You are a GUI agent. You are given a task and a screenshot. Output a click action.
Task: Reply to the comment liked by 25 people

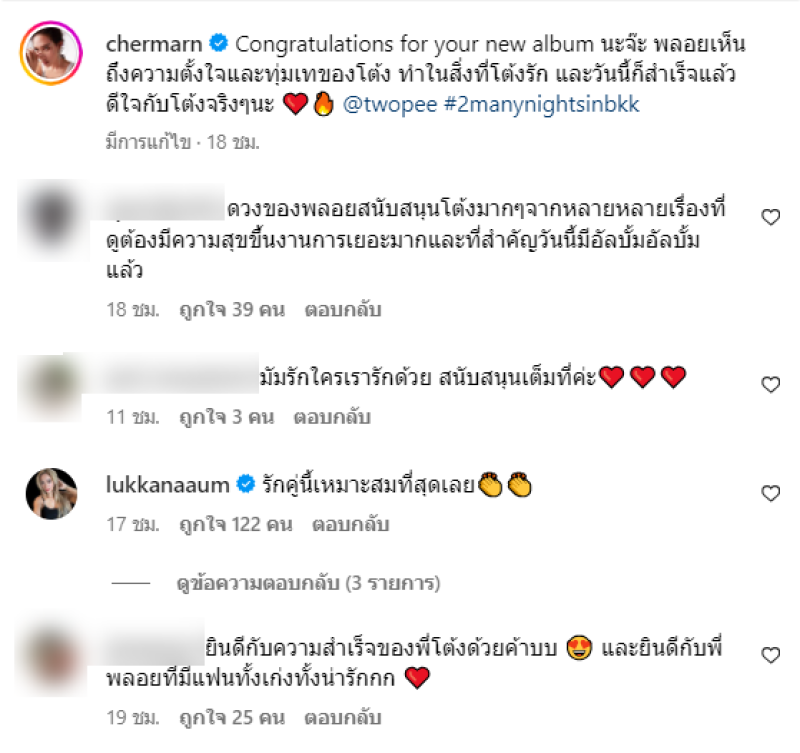coord(343,718)
